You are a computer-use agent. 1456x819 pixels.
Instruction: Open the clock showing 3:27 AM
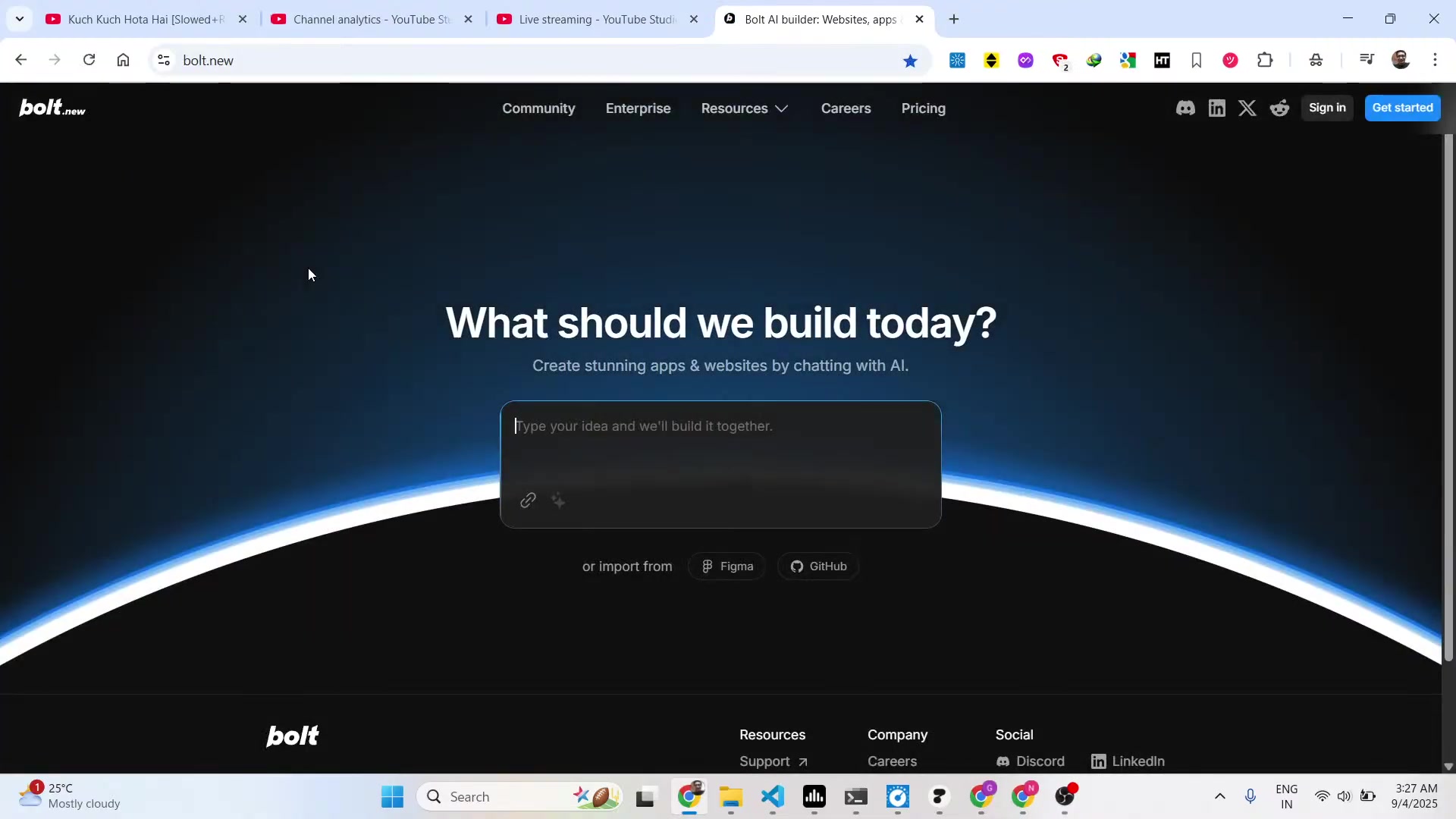[x=1415, y=796]
